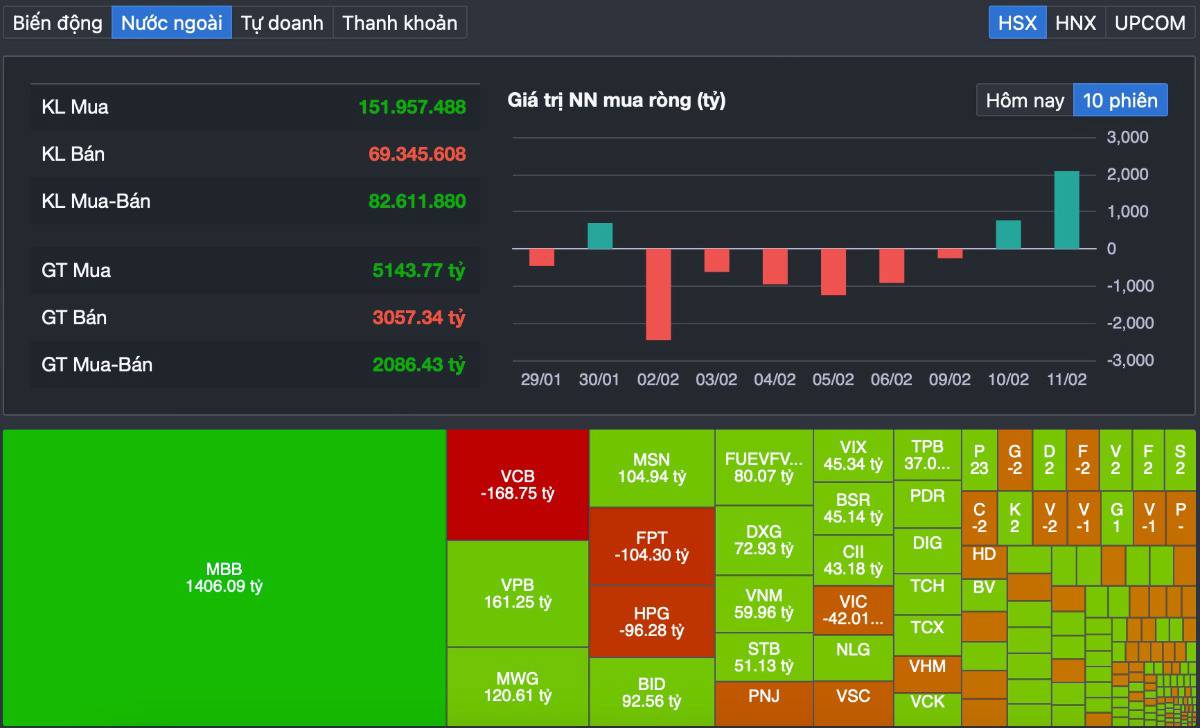Screen dimensions: 1200x728
Task: Click the 02/02 net sell bar
Action: tap(658, 294)
